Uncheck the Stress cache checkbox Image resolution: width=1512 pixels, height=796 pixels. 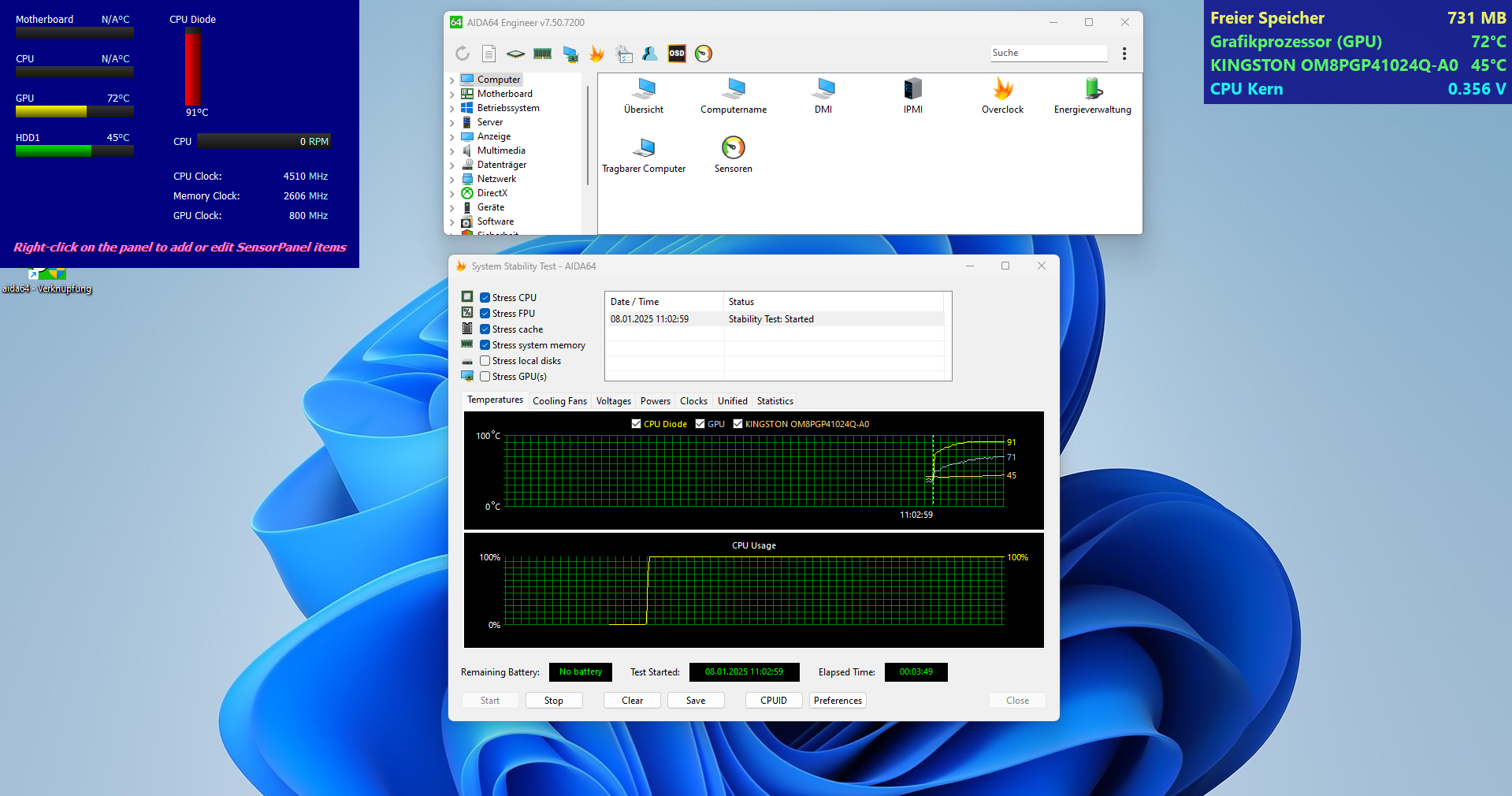(485, 329)
